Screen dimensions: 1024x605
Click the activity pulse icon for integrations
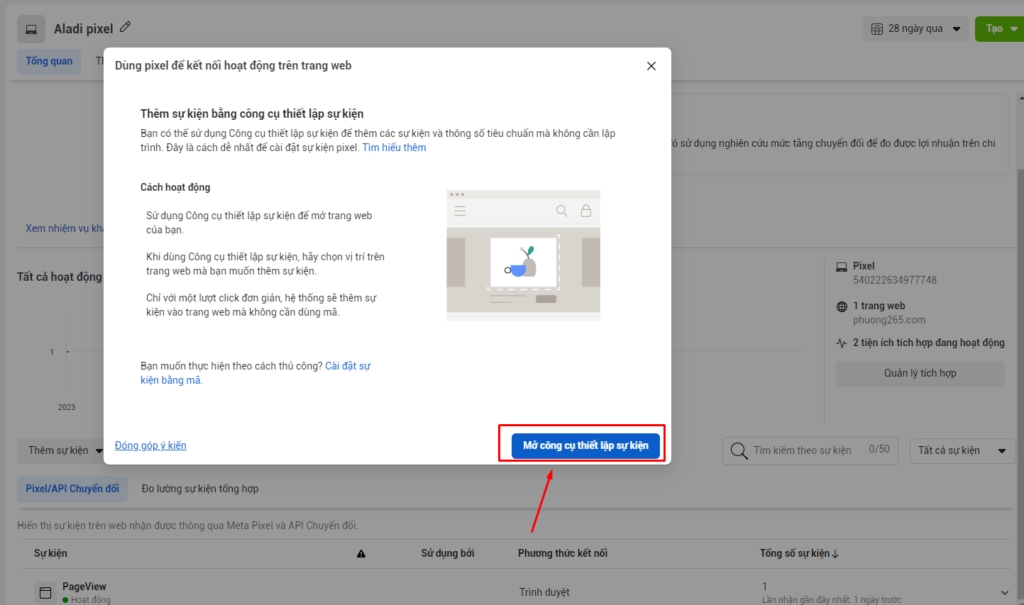pos(841,343)
